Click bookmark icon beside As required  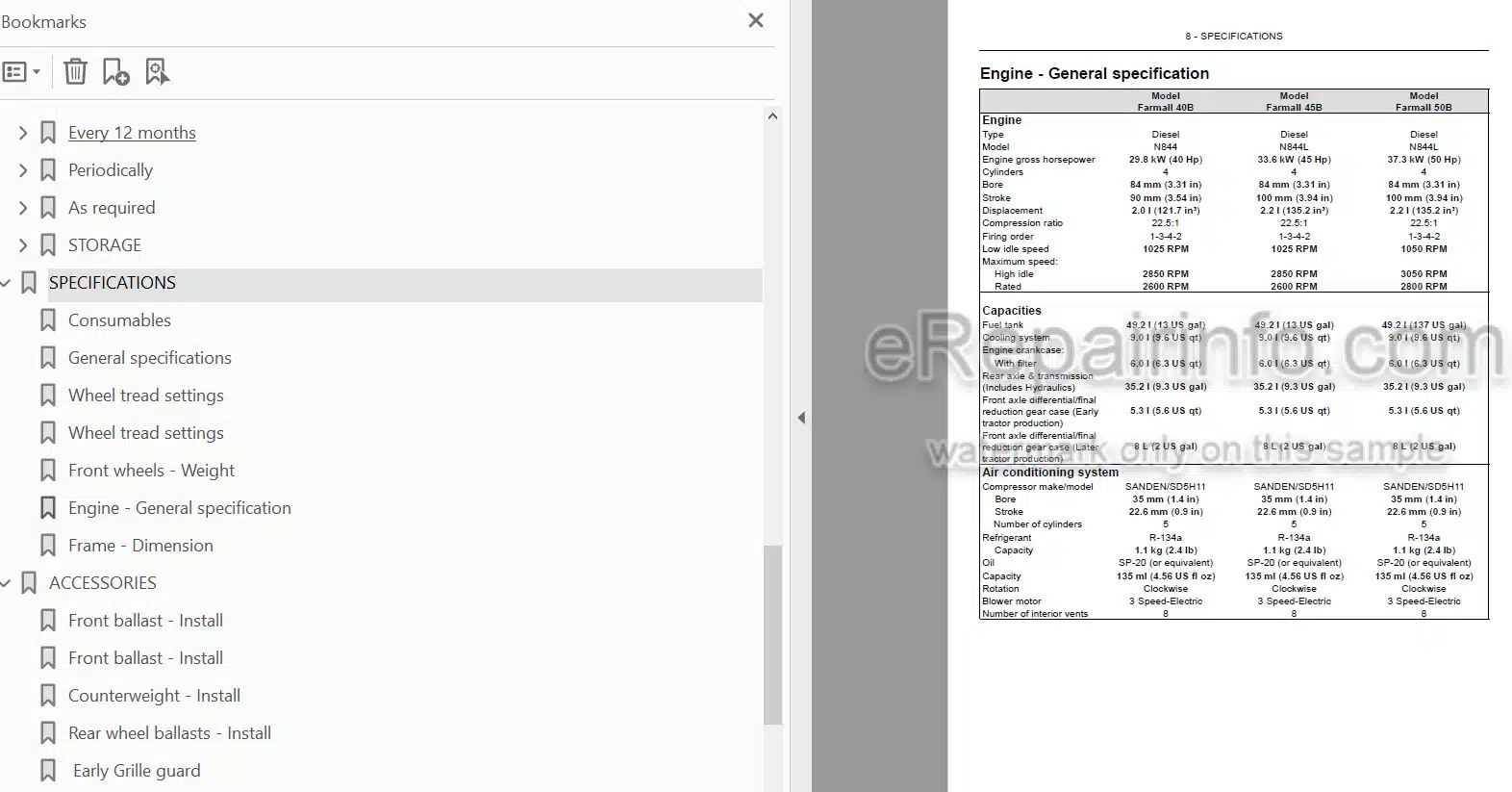tap(48, 208)
